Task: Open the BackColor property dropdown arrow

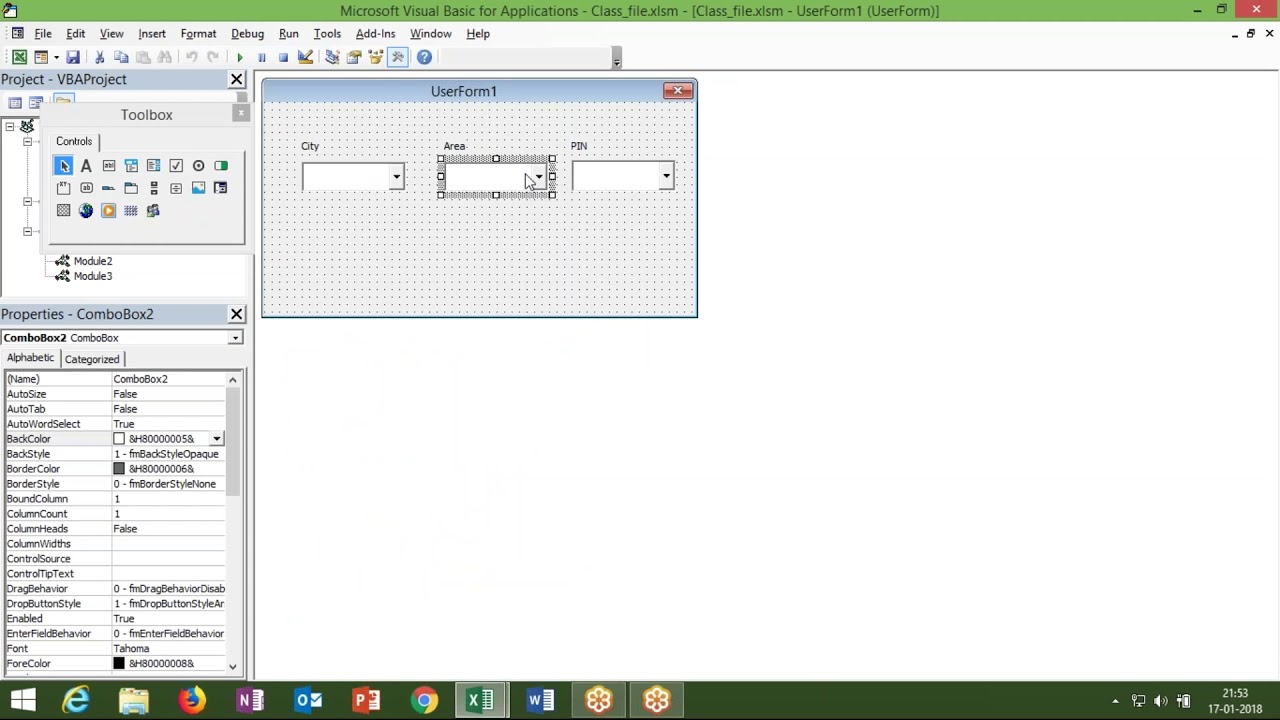Action: coord(216,439)
